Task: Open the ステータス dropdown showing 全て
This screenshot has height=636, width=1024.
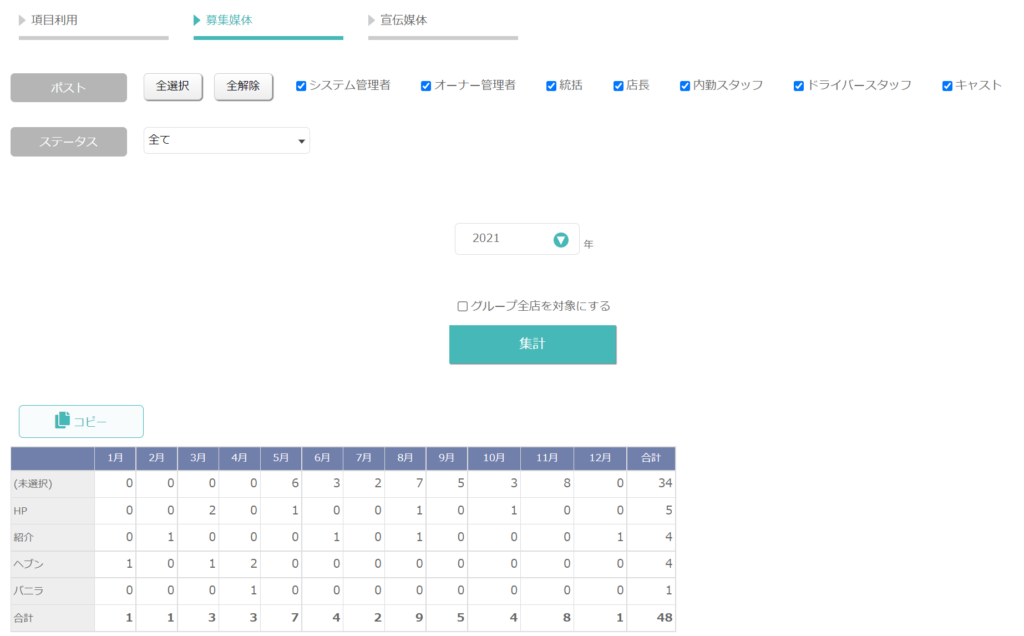Action: [x=227, y=140]
